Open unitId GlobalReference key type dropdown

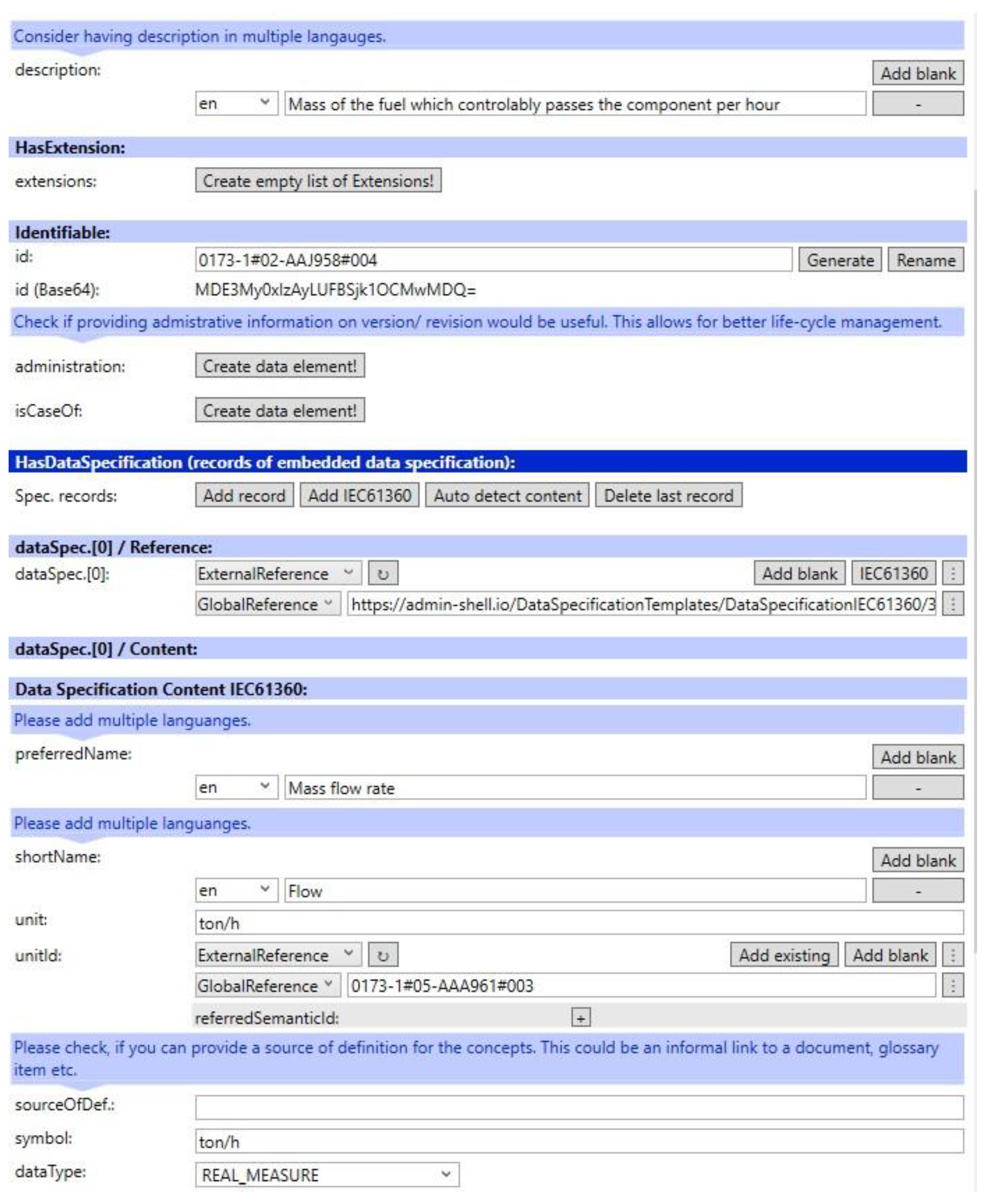point(268,985)
